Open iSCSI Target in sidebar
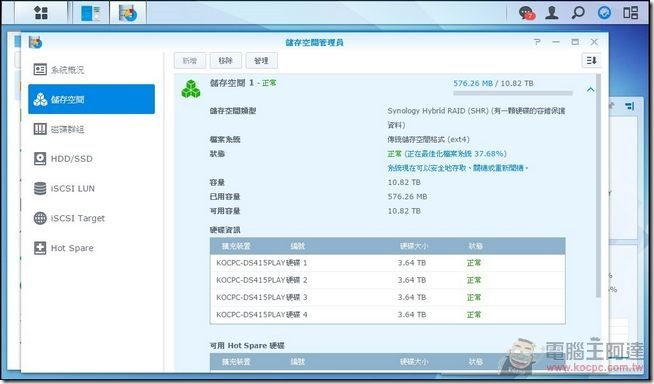The width and height of the screenshot is (654, 384). [91, 218]
